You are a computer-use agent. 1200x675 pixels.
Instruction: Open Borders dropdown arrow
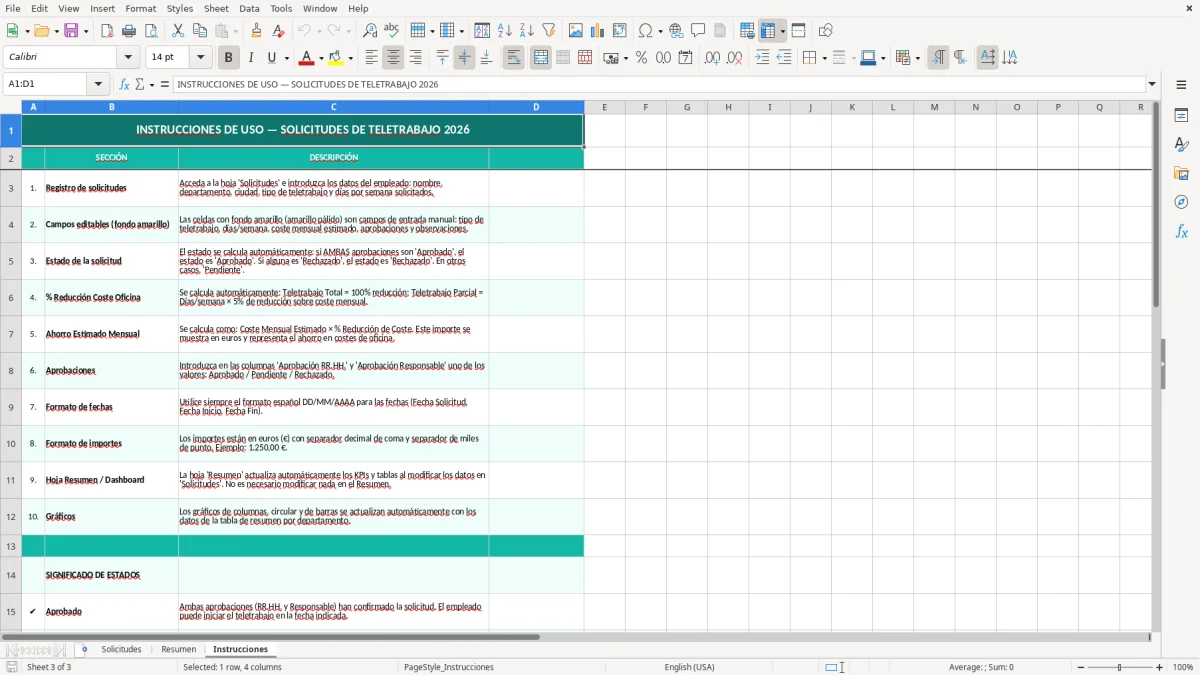tap(824, 58)
